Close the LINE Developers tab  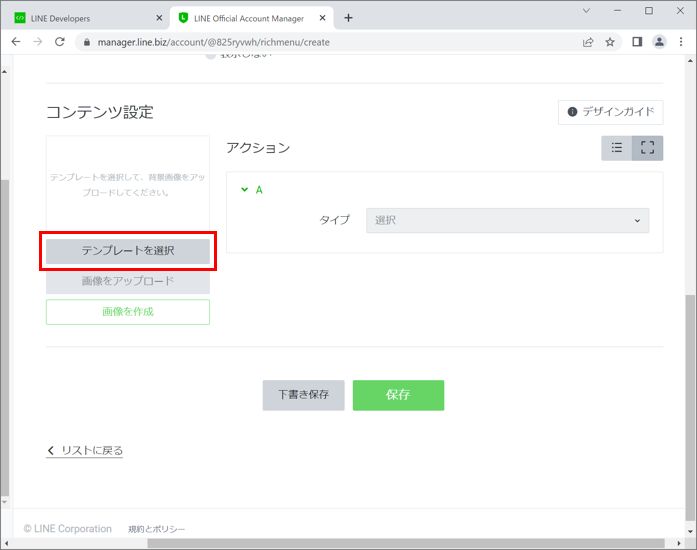click(x=159, y=18)
